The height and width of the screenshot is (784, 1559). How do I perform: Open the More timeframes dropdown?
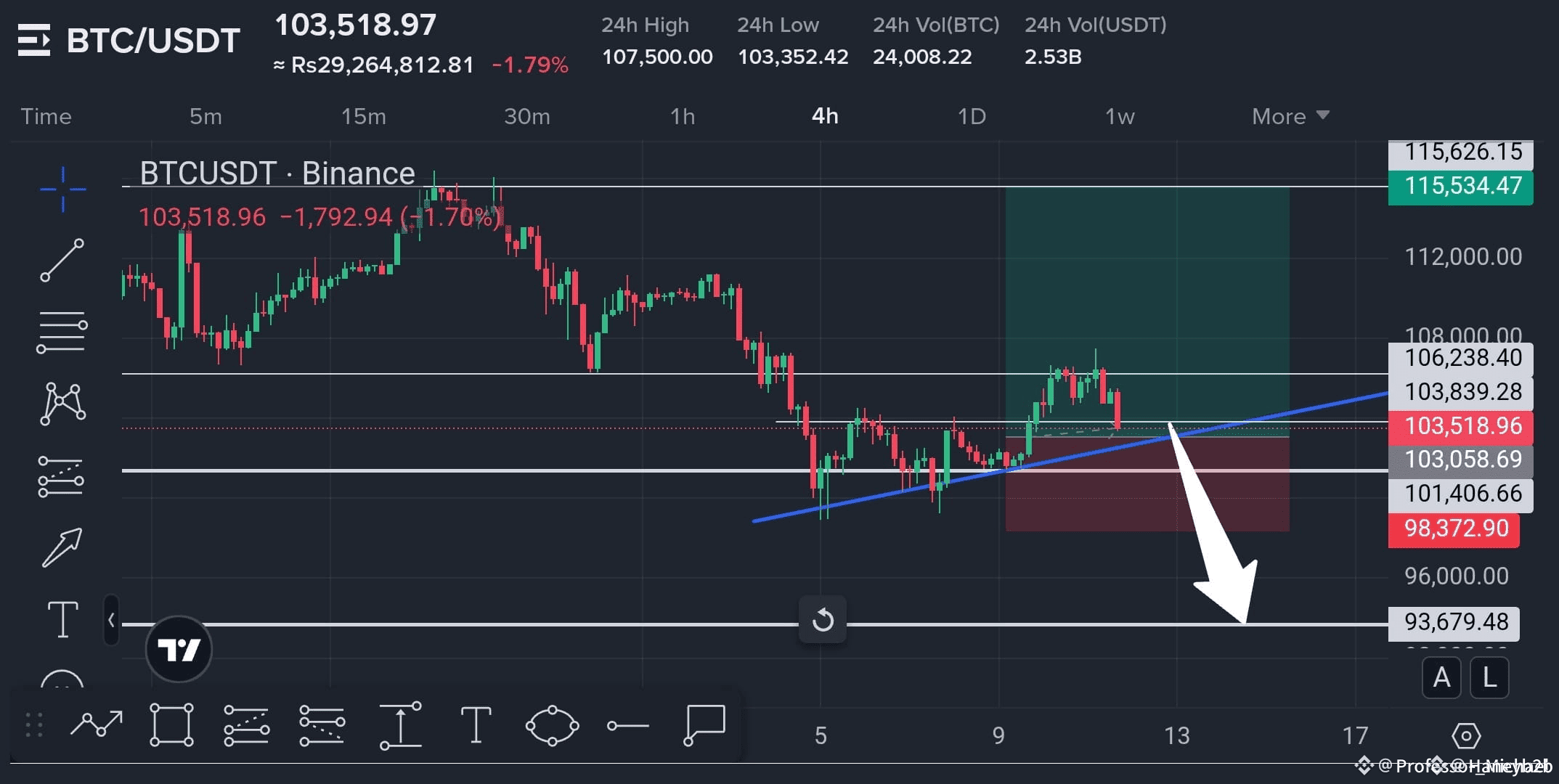(1290, 116)
